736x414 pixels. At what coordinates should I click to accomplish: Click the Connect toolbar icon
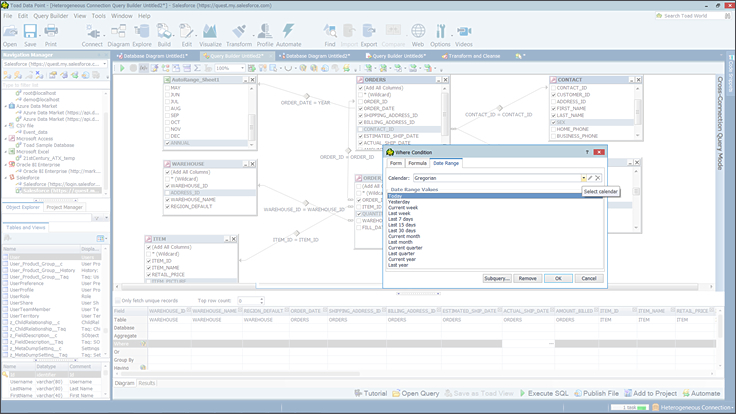point(92,35)
